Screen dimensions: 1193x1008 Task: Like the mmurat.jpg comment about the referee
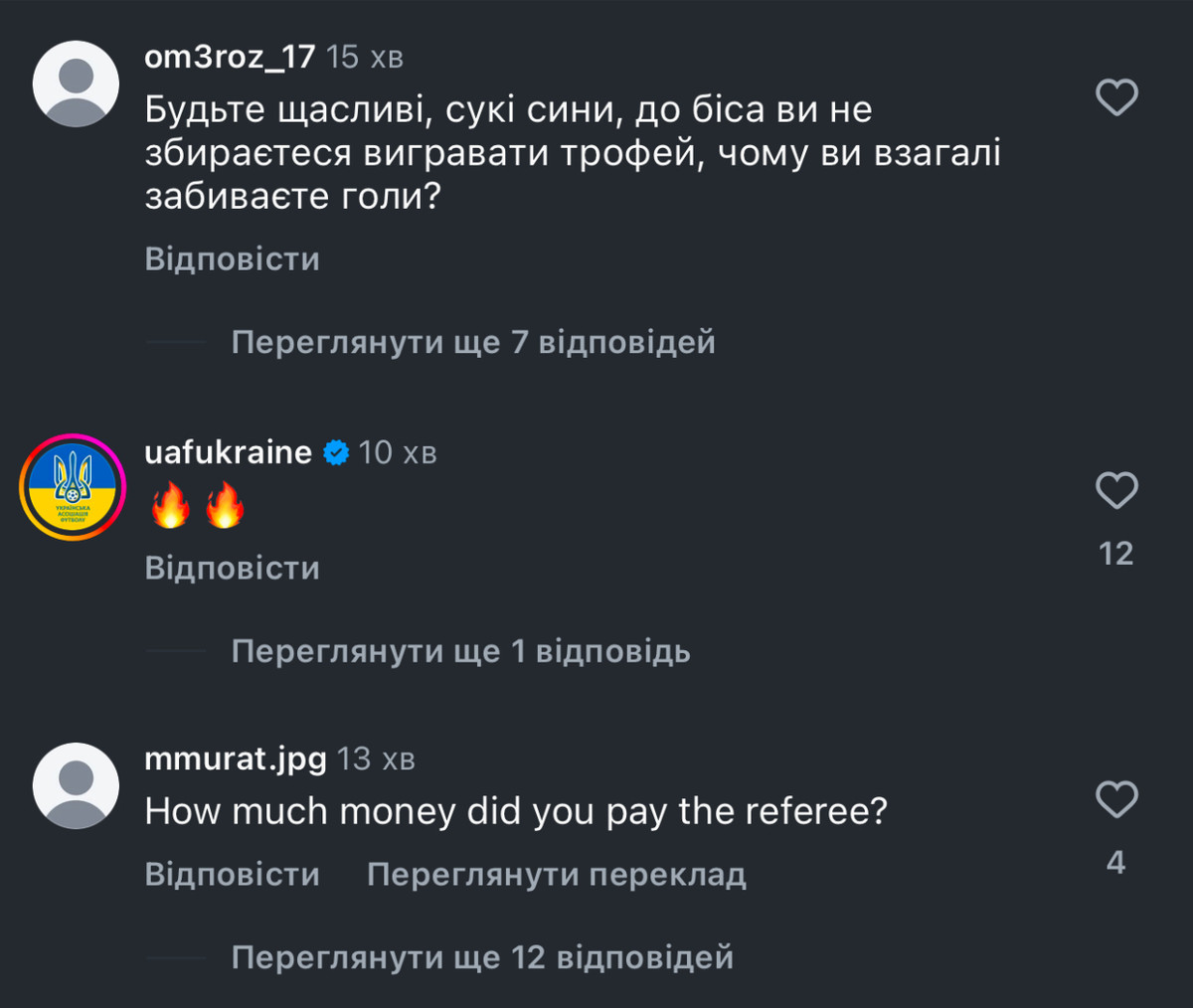pyautogui.click(x=1115, y=799)
